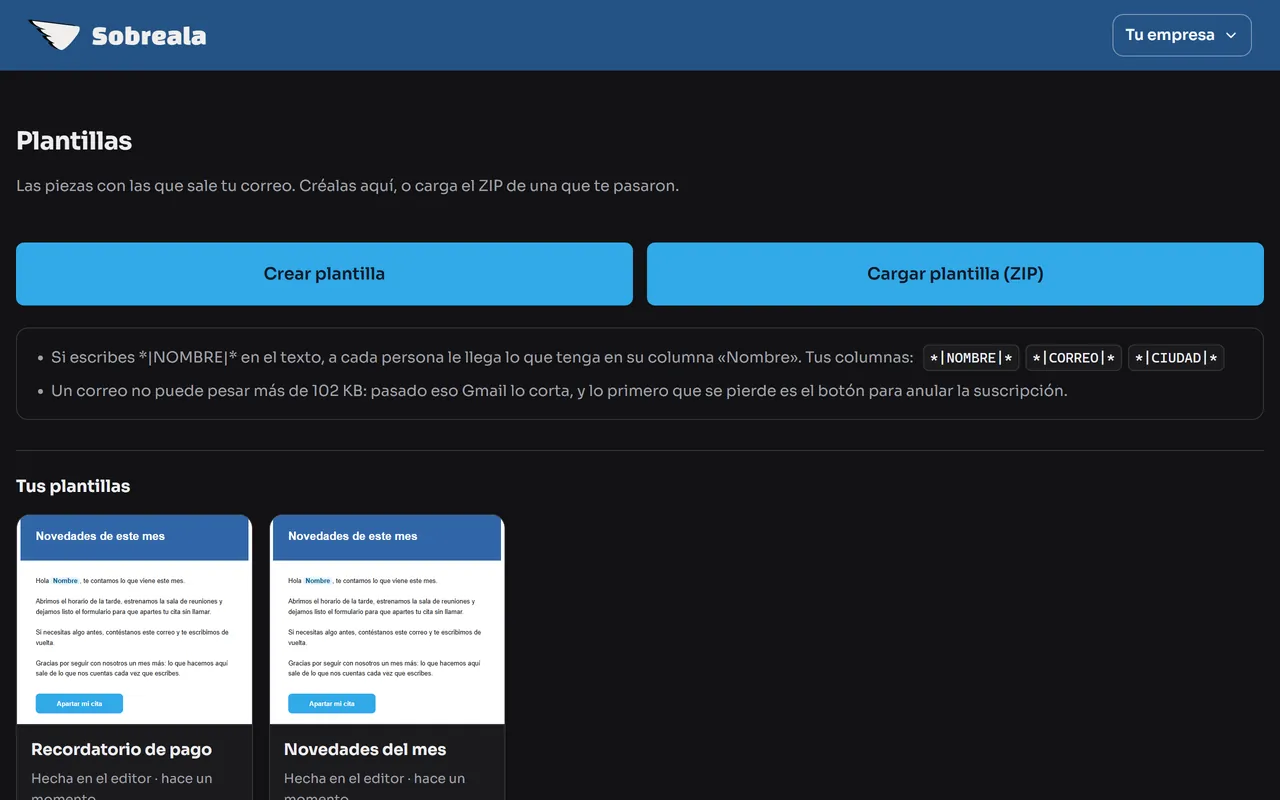Click the Sobreala wing logo icon
Viewport: 1280px width, 800px height.
point(54,36)
